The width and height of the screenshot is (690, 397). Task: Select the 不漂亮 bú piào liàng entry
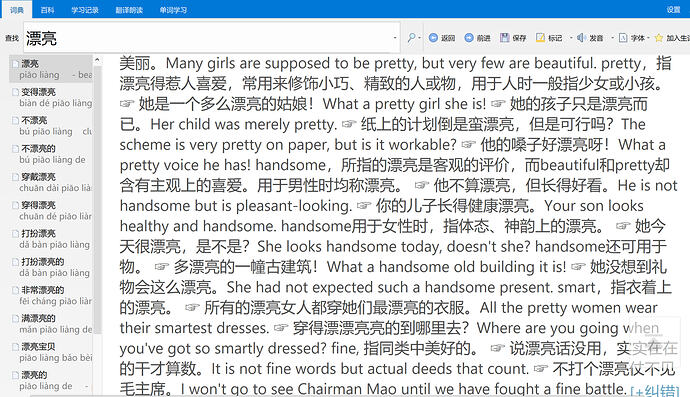point(51,125)
